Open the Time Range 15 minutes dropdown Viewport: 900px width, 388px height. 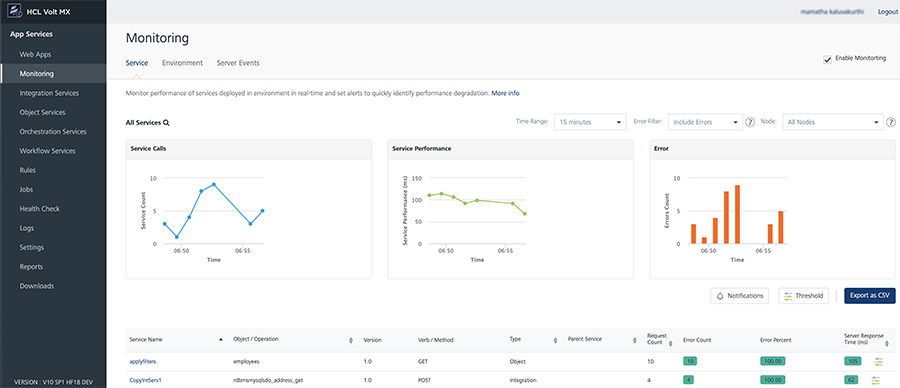point(589,122)
